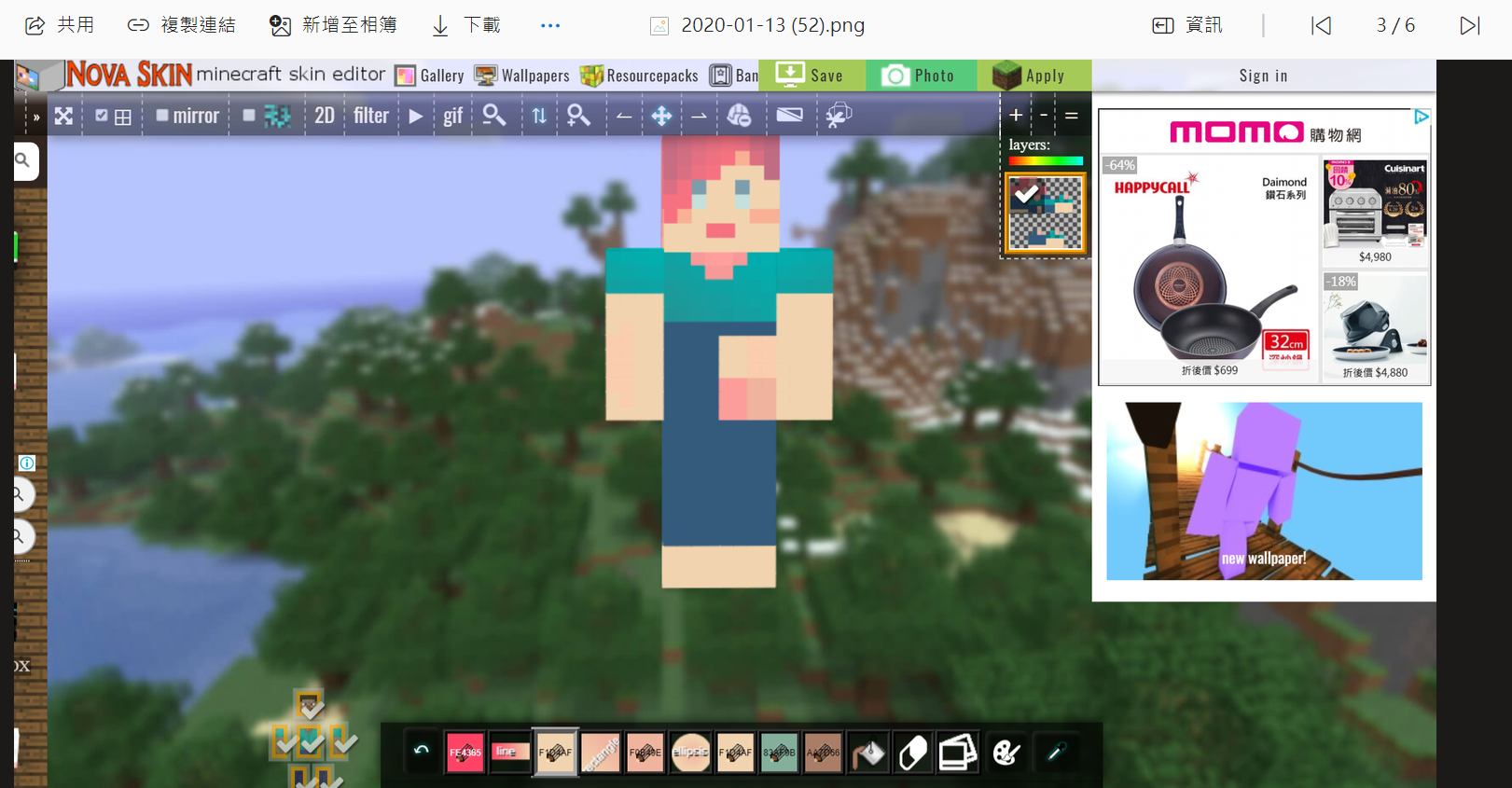Screen dimensions: 1512x788
Task: Click the gif export button
Action: tap(453, 117)
